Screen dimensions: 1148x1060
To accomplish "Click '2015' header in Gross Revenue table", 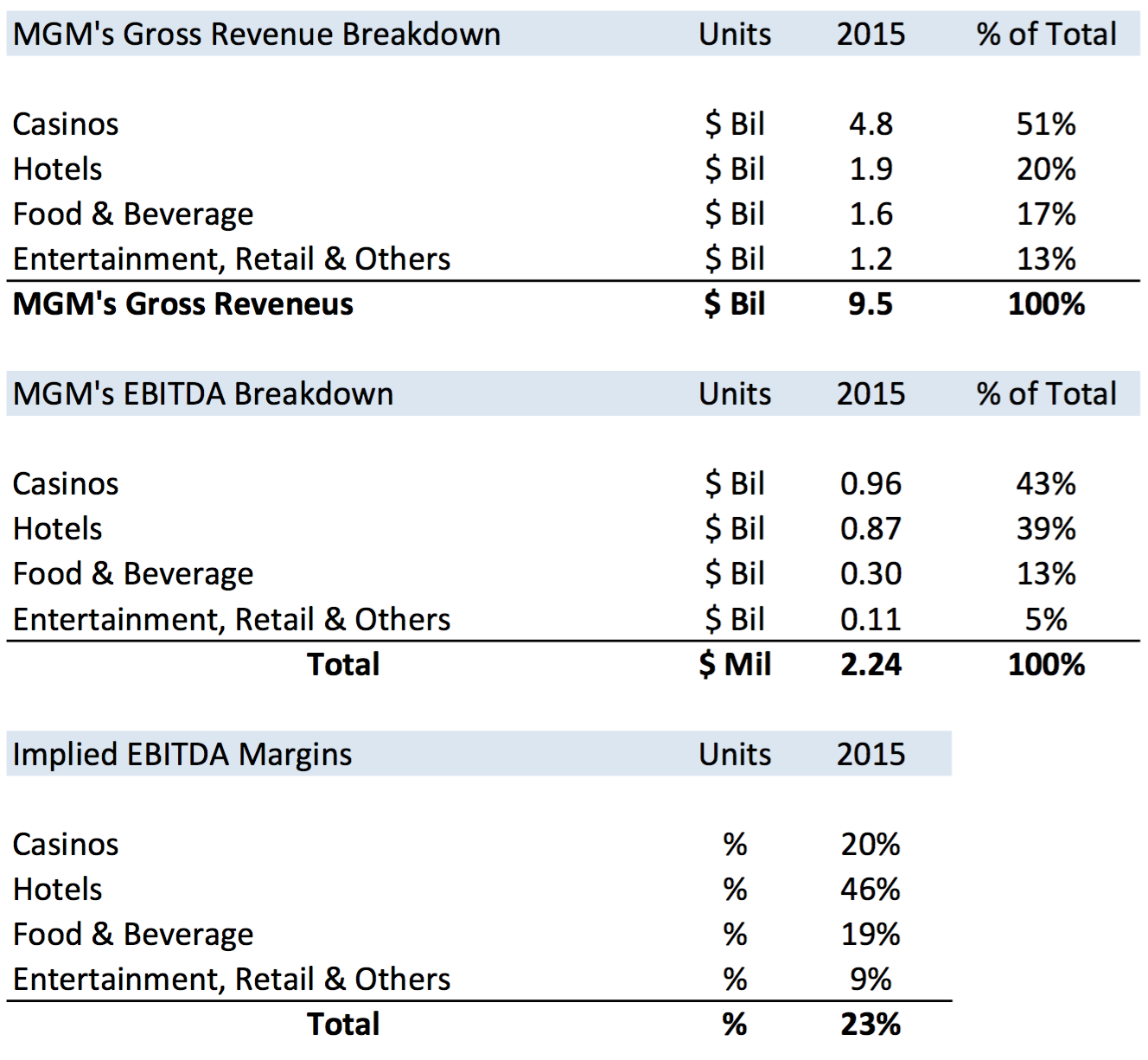I will [871, 35].
